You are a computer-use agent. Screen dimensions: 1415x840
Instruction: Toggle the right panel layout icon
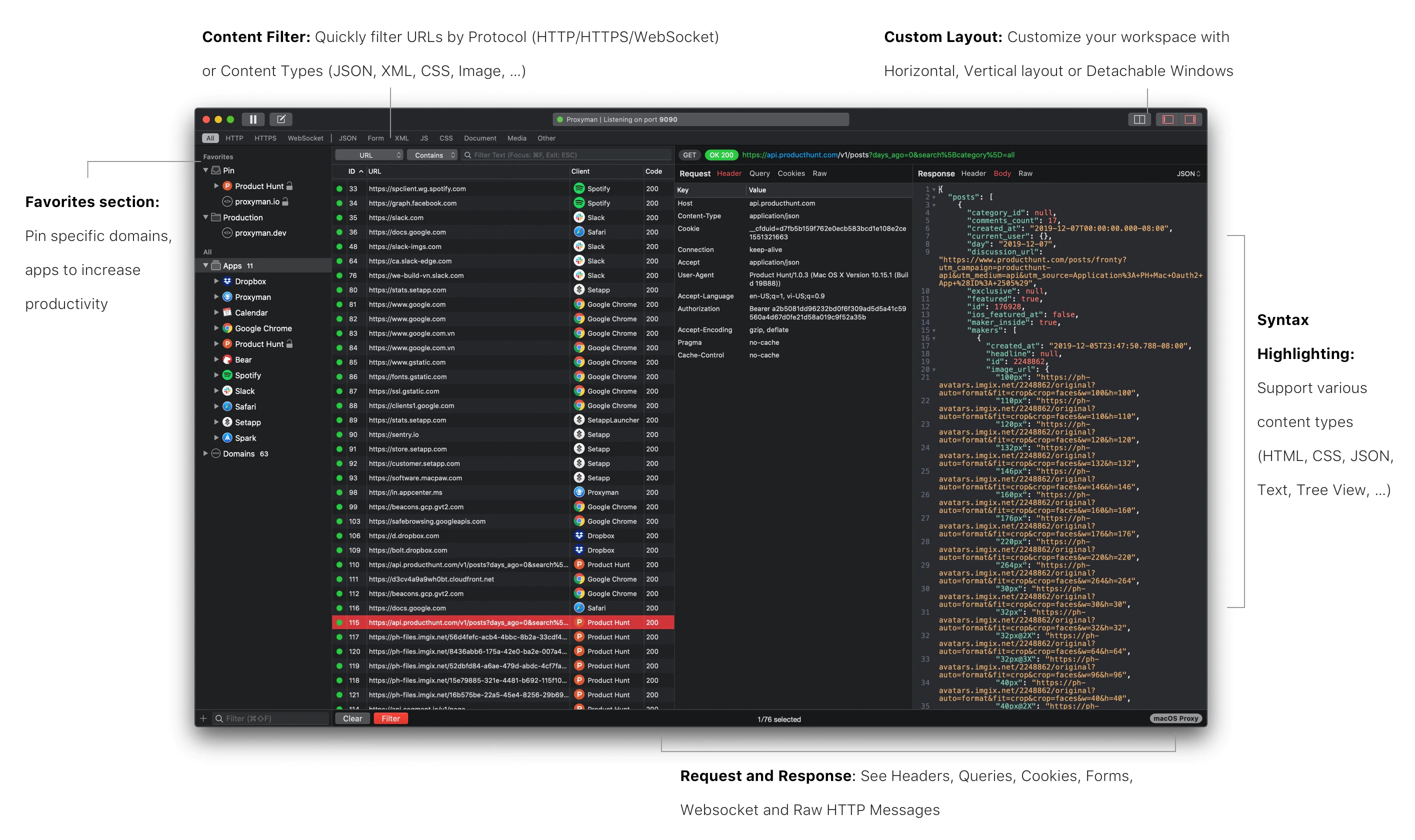point(1189,119)
